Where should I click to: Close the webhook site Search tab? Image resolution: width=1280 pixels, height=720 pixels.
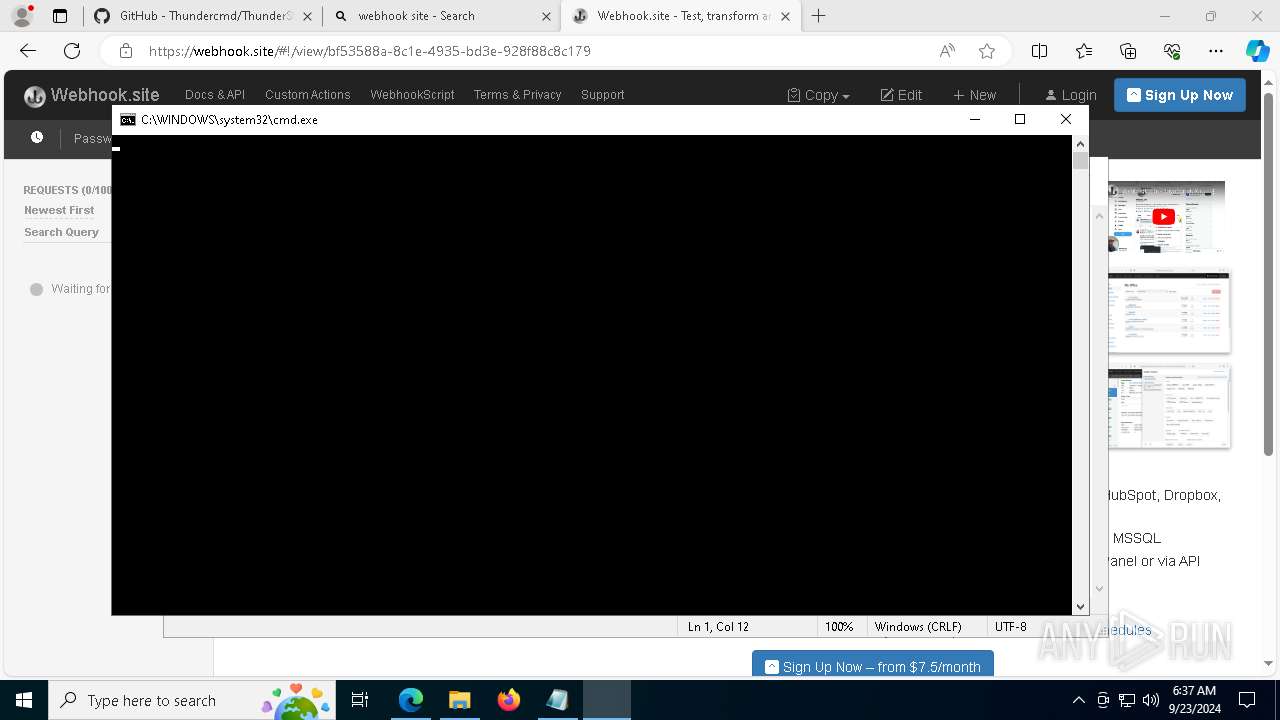tap(546, 16)
